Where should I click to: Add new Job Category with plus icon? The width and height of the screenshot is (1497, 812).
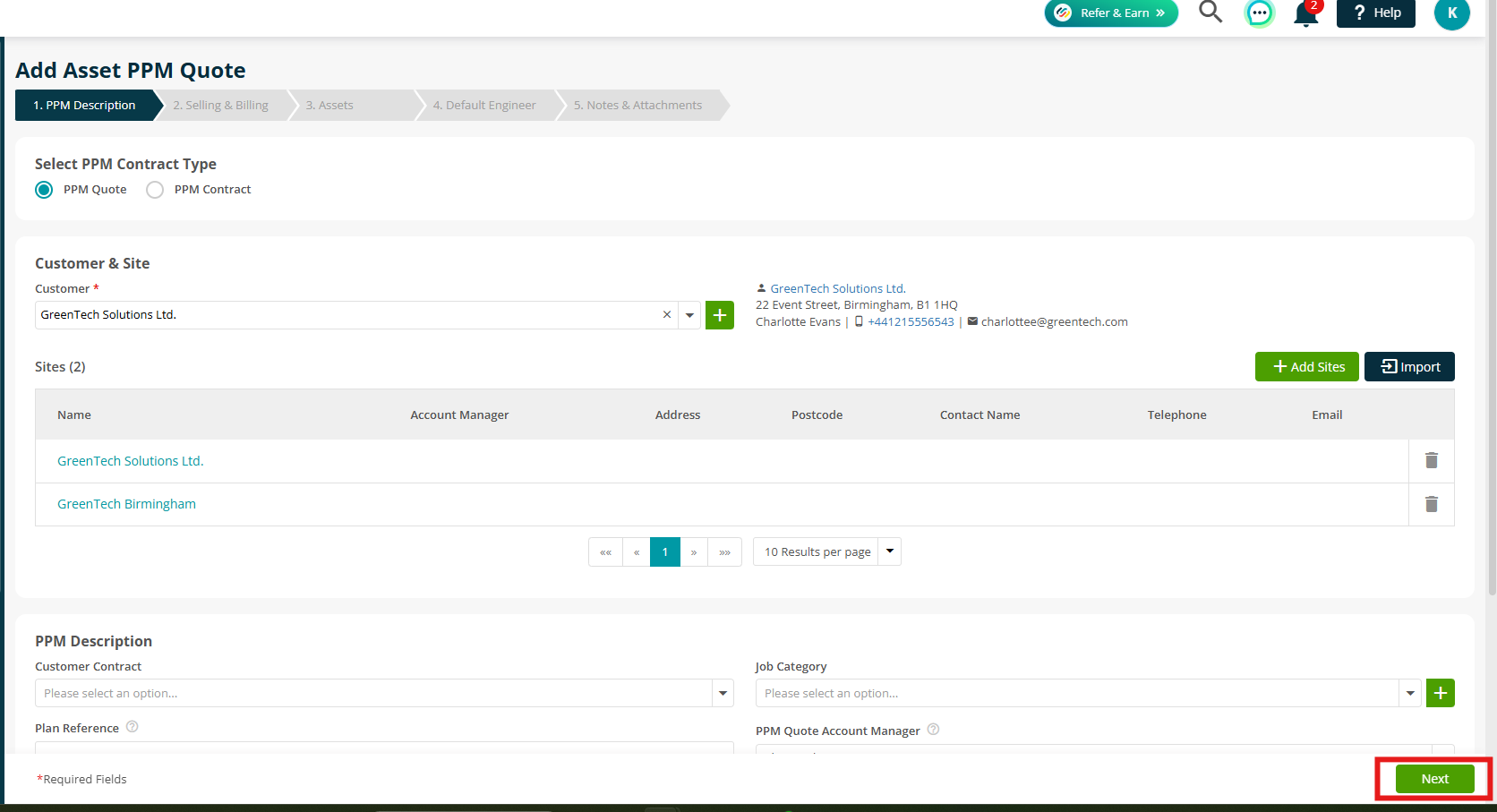click(x=1441, y=693)
